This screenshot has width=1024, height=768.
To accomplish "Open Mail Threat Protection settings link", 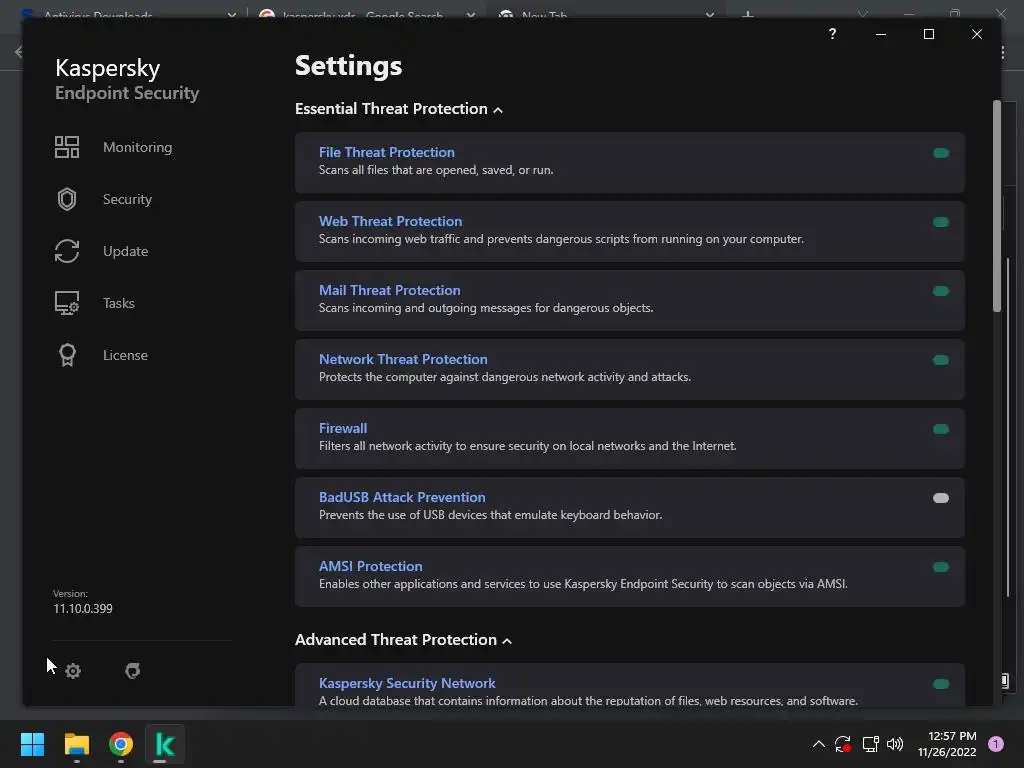I will click(x=389, y=290).
